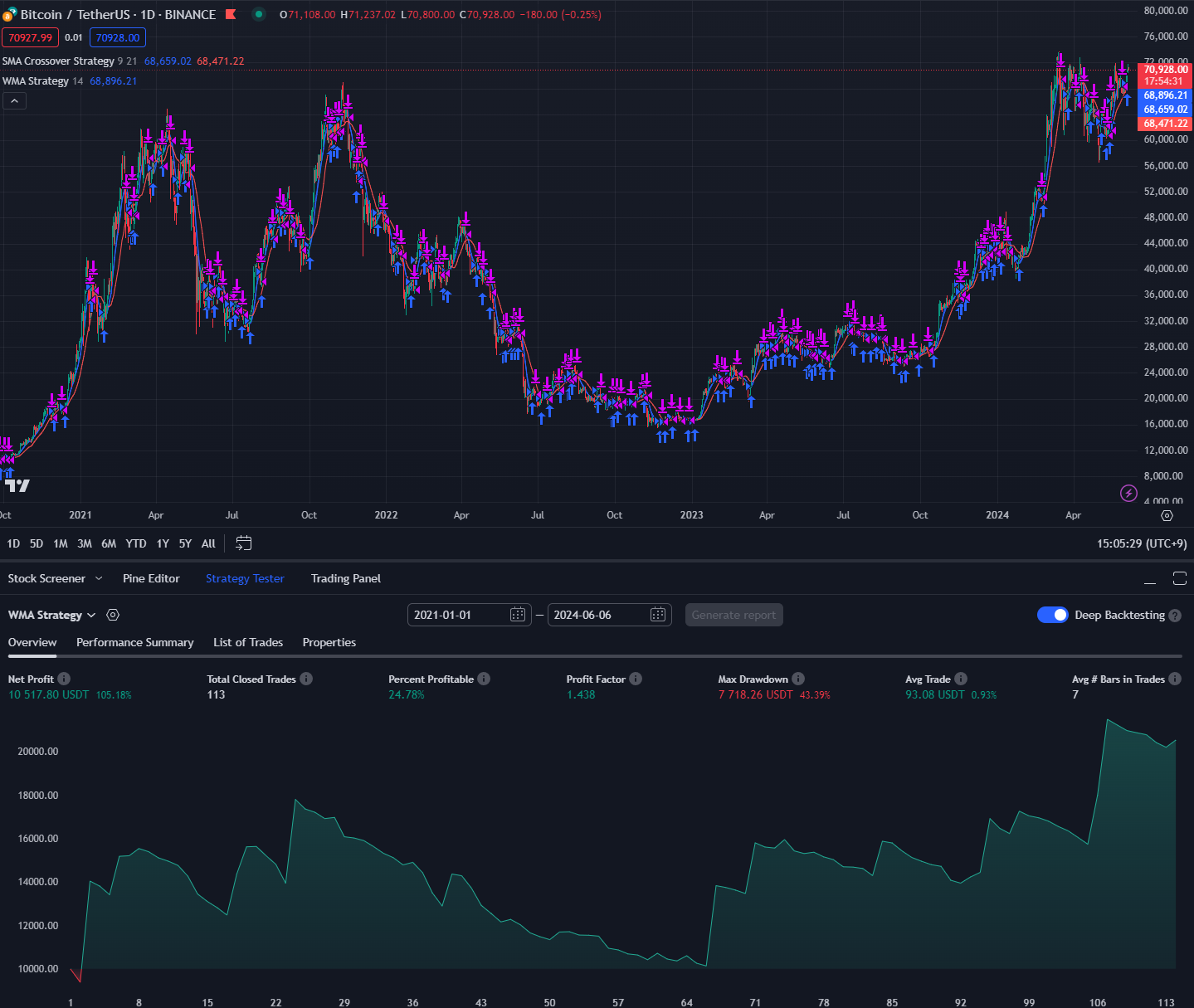
Task: Open the go-to-date calendar icon
Action: click(243, 543)
